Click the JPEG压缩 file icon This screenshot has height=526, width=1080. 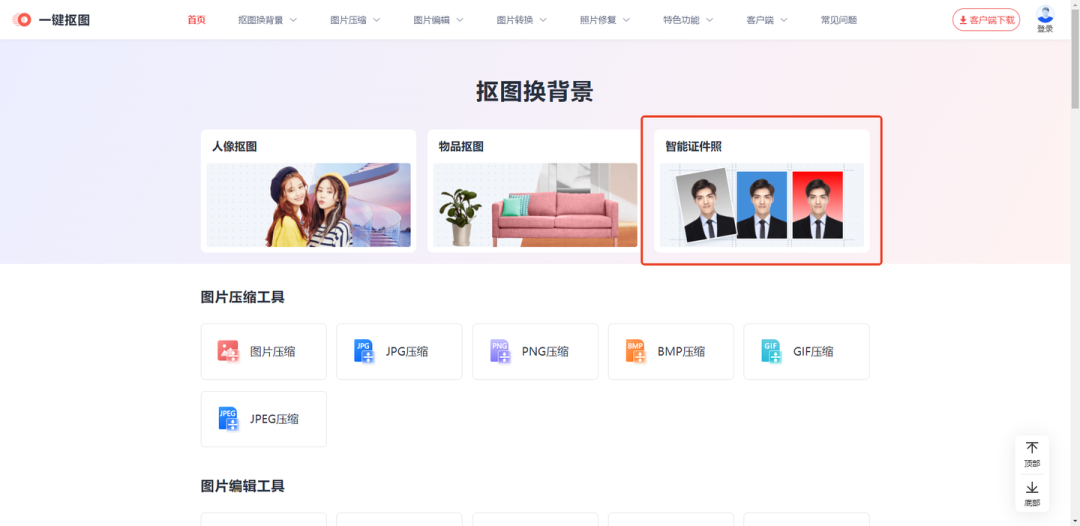click(228, 419)
